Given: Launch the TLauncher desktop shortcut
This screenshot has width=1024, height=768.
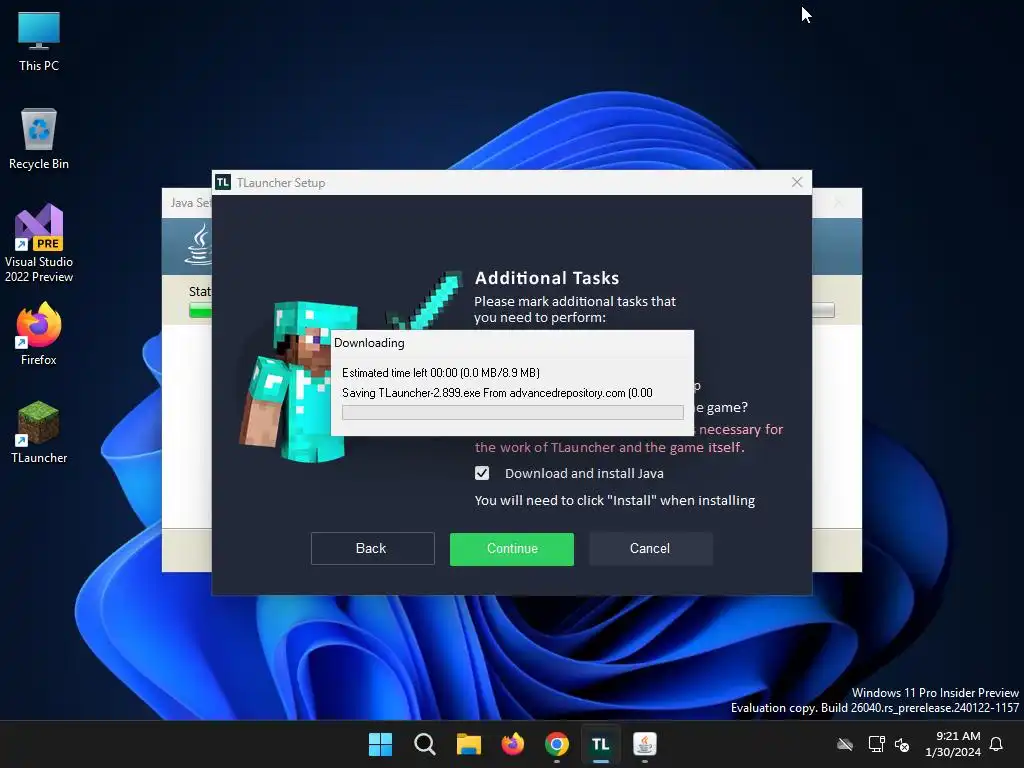Looking at the screenshot, I should (x=39, y=432).
